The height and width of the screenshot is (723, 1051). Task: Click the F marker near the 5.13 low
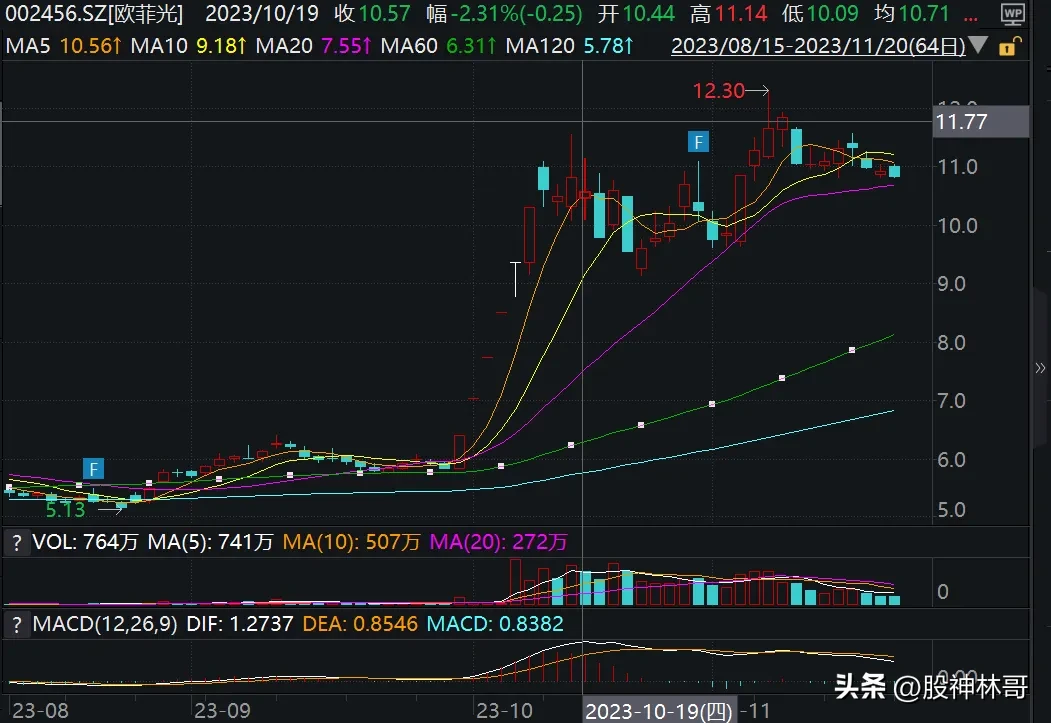click(93, 468)
